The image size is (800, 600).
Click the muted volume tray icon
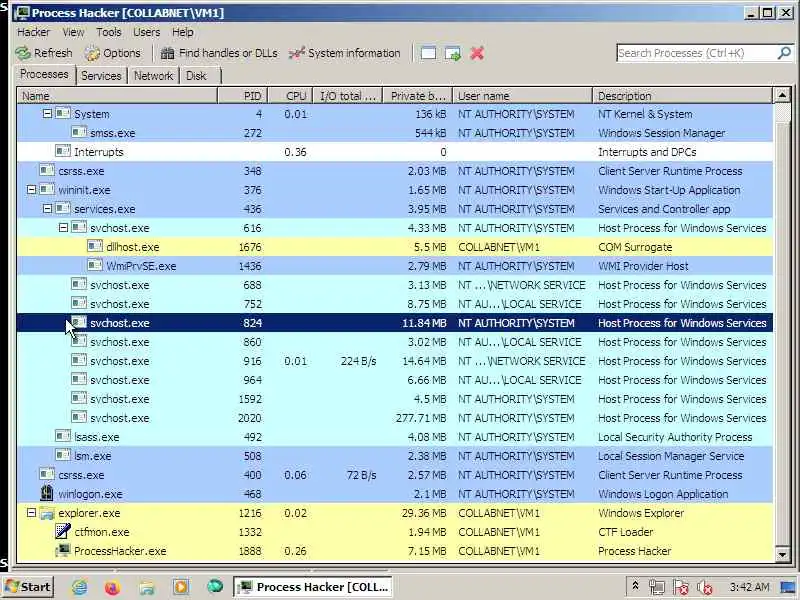tap(705, 587)
